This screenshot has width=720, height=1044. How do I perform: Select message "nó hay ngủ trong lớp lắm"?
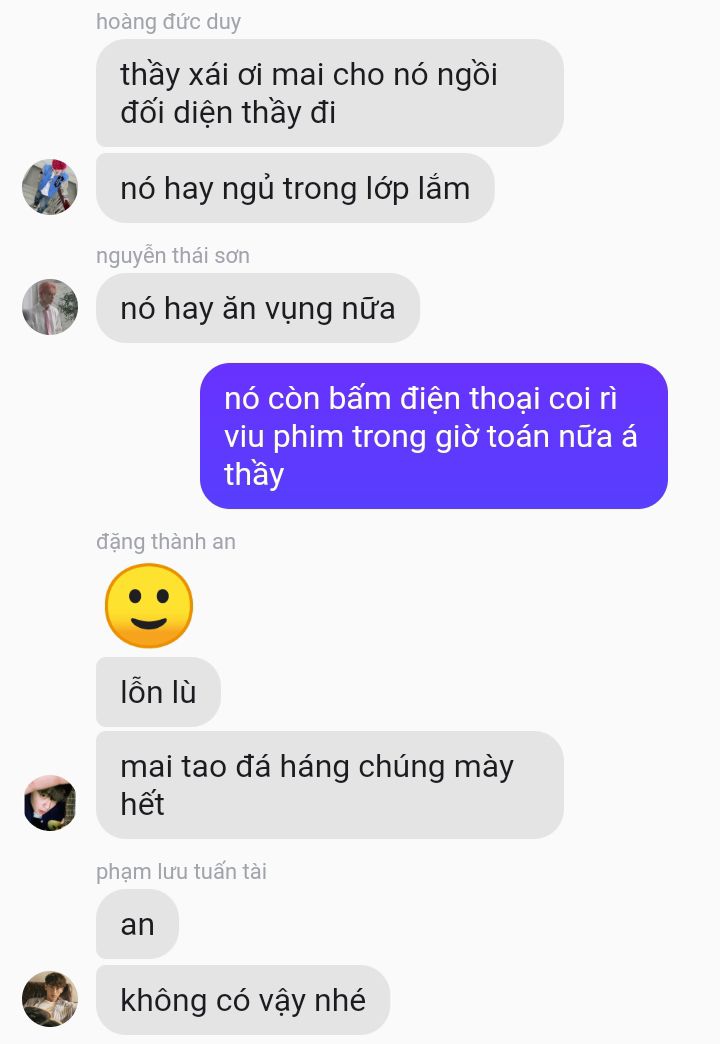295,188
